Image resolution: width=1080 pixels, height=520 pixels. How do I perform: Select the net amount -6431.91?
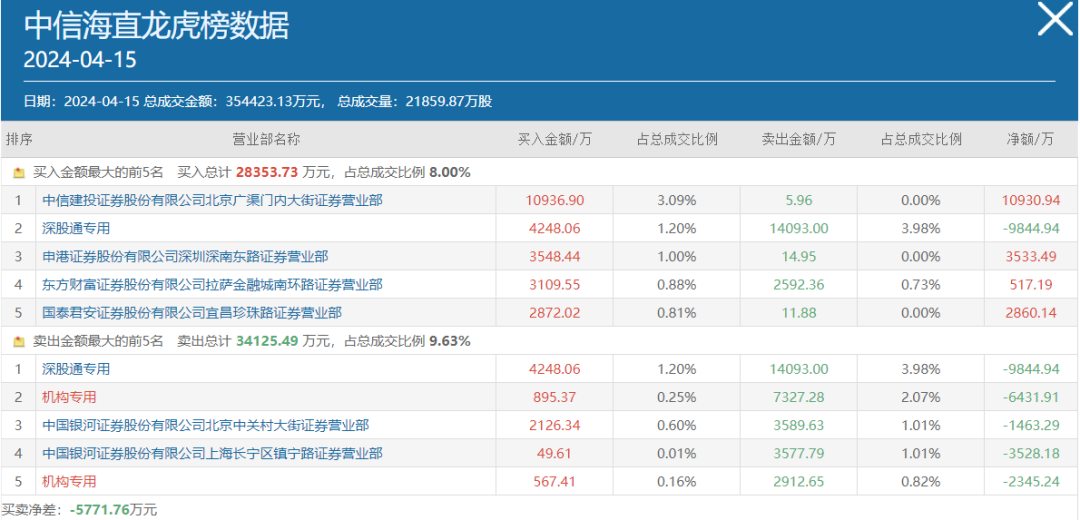[x=1030, y=397]
